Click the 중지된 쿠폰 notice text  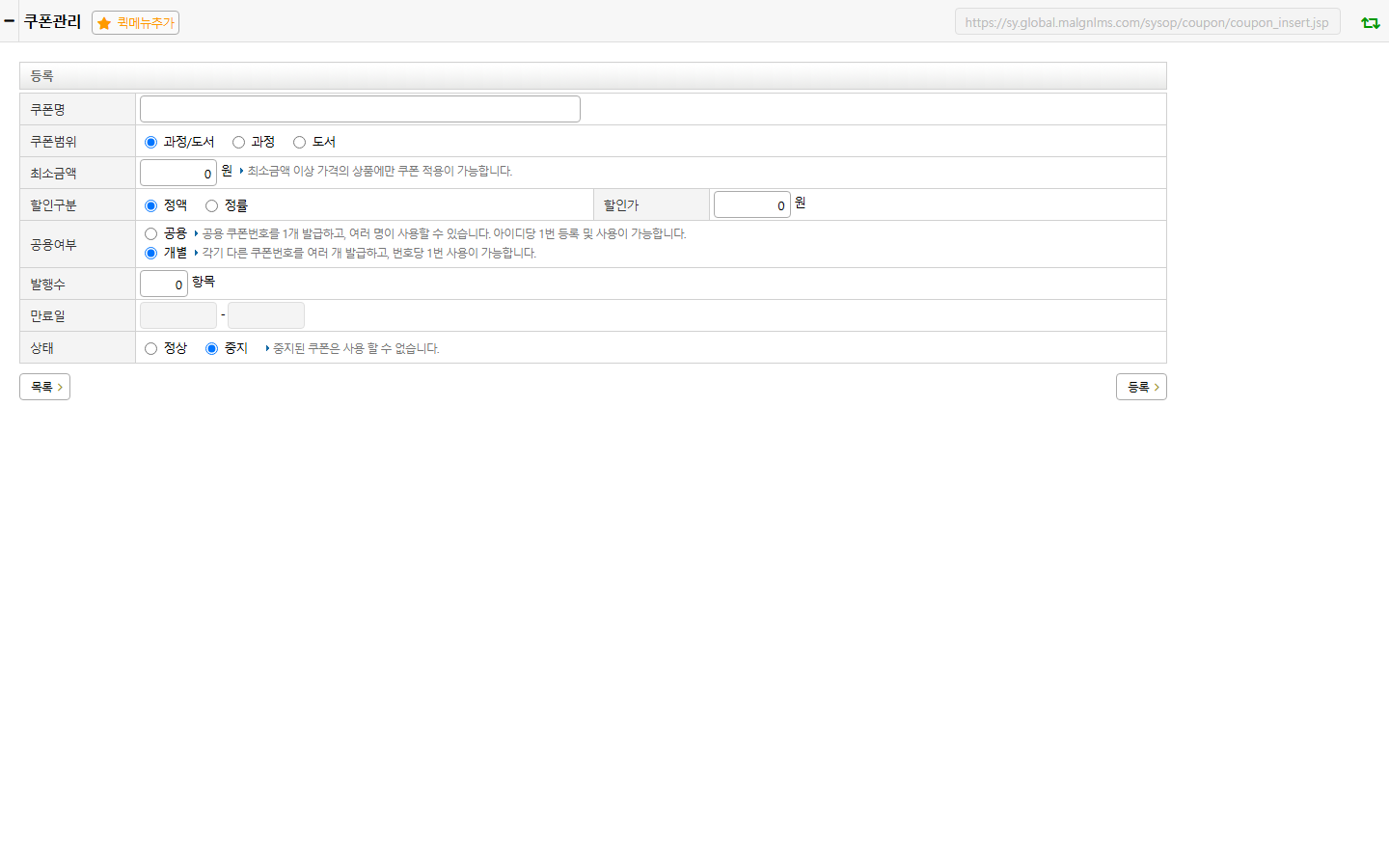pos(356,348)
